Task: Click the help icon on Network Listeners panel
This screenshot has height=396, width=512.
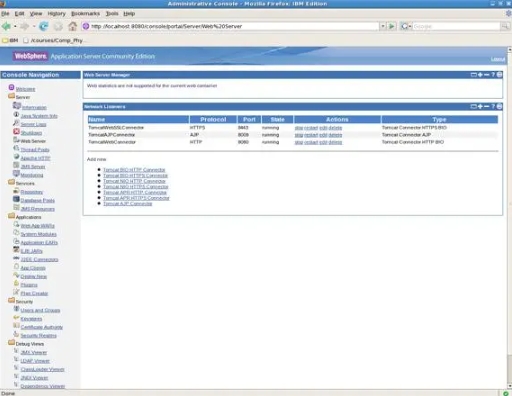Action: click(493, 106)
